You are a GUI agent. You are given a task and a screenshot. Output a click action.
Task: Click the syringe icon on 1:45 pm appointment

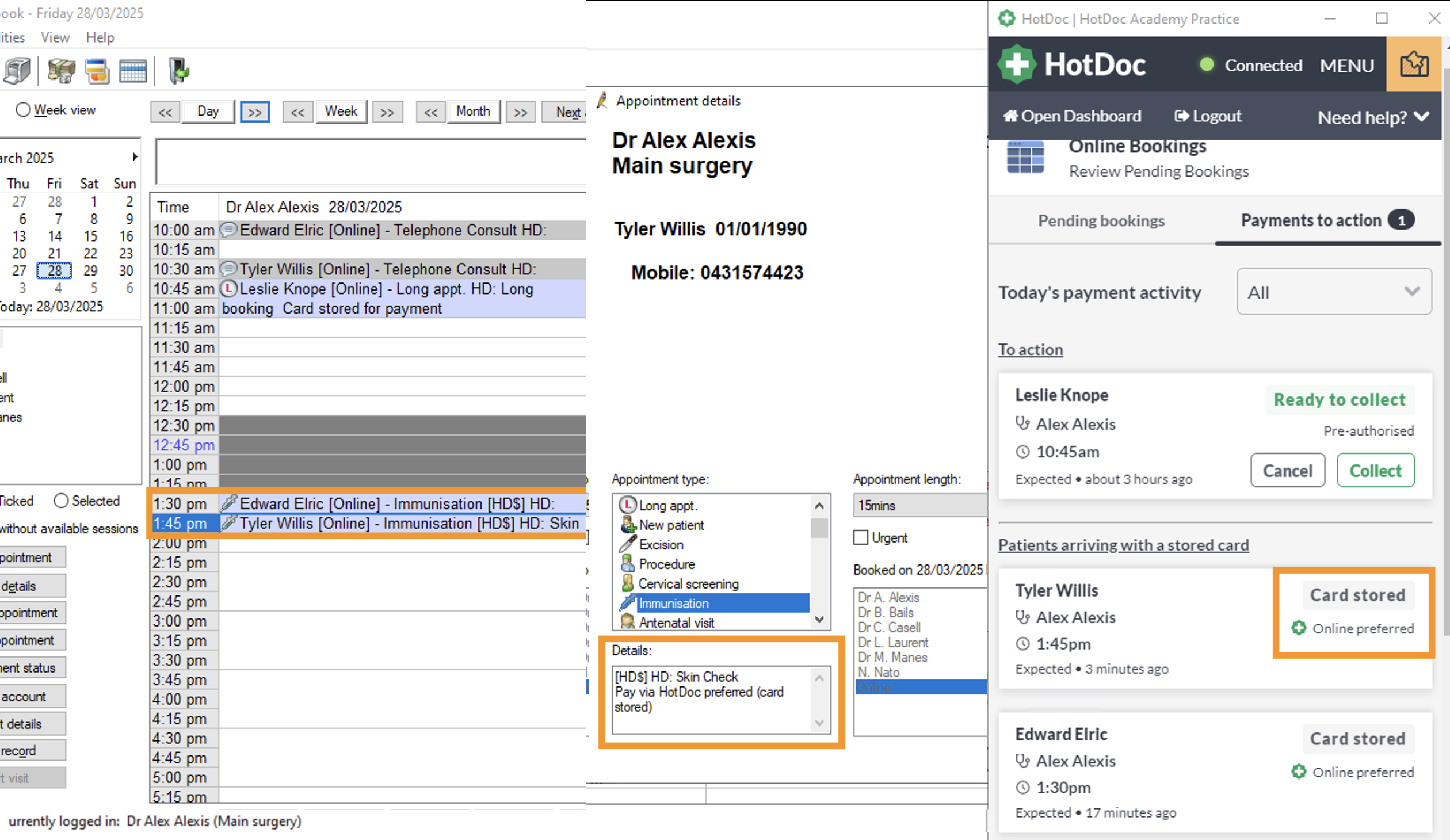click(229, 523)
